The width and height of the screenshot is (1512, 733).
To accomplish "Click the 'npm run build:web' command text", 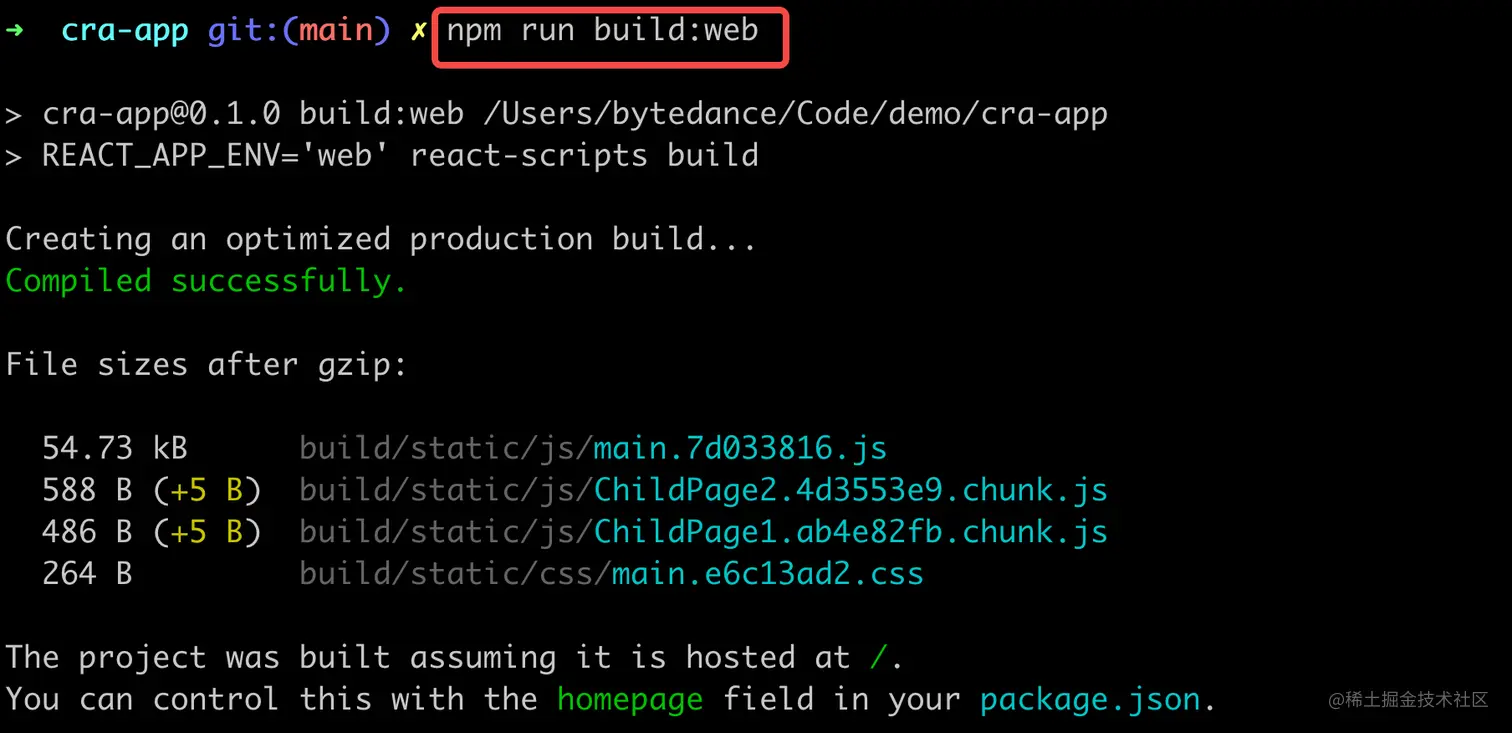I will pyautogui.click(x=602, y=31).
